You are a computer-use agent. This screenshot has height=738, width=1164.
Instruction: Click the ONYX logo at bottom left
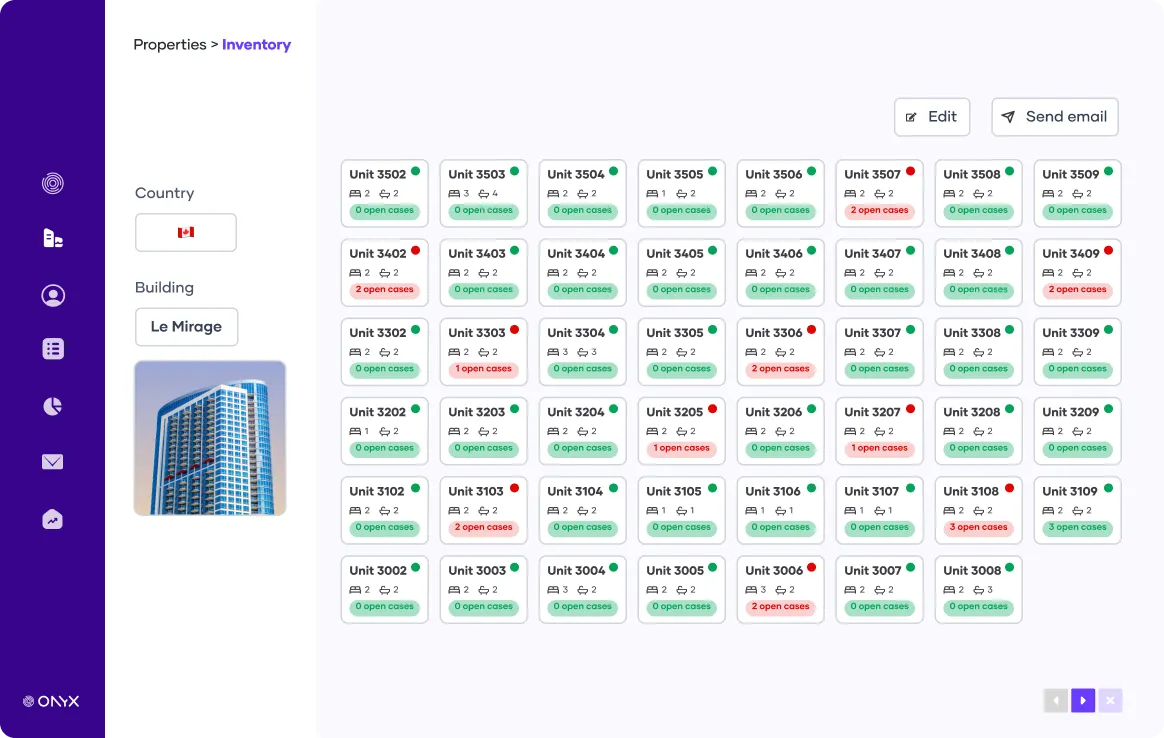pos(51,701)
